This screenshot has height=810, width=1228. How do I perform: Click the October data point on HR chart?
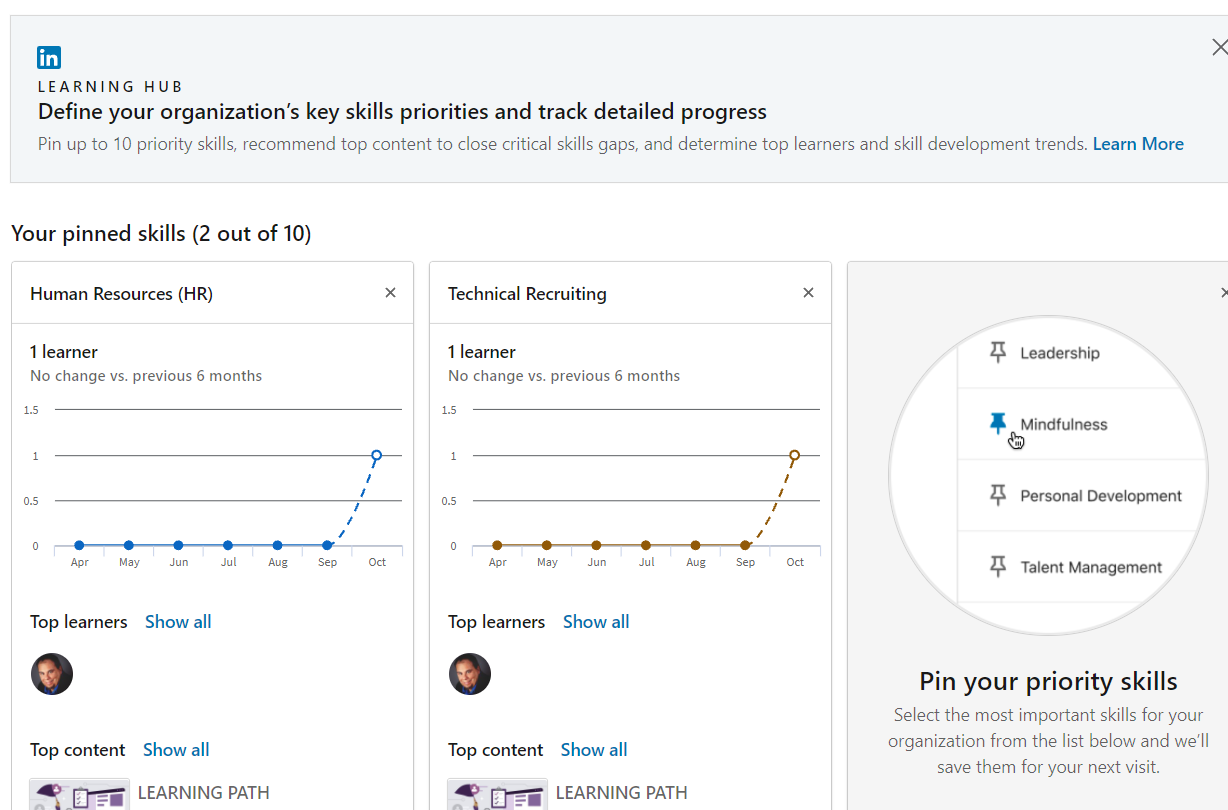point(376,455)
